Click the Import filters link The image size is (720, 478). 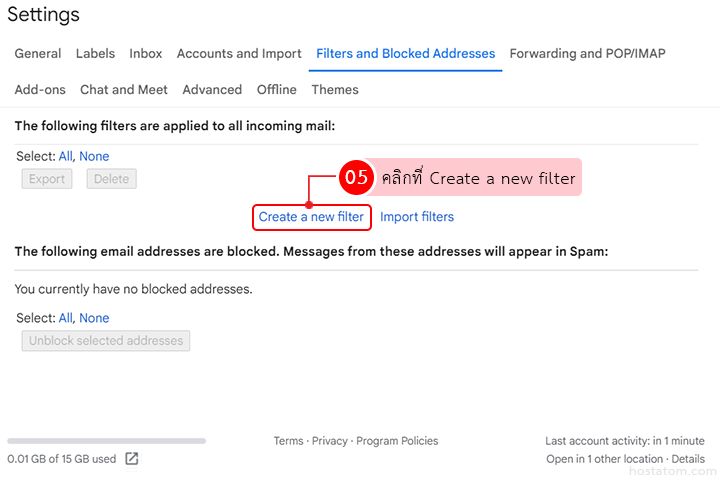417,217
